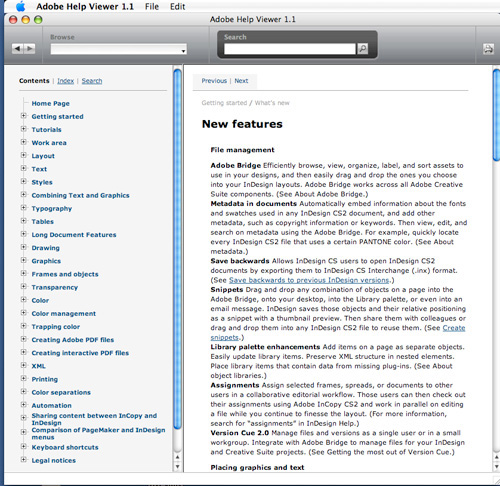Click the back navigation arrow button
Screen dimensions: 500x486
[x=18, y=49]
